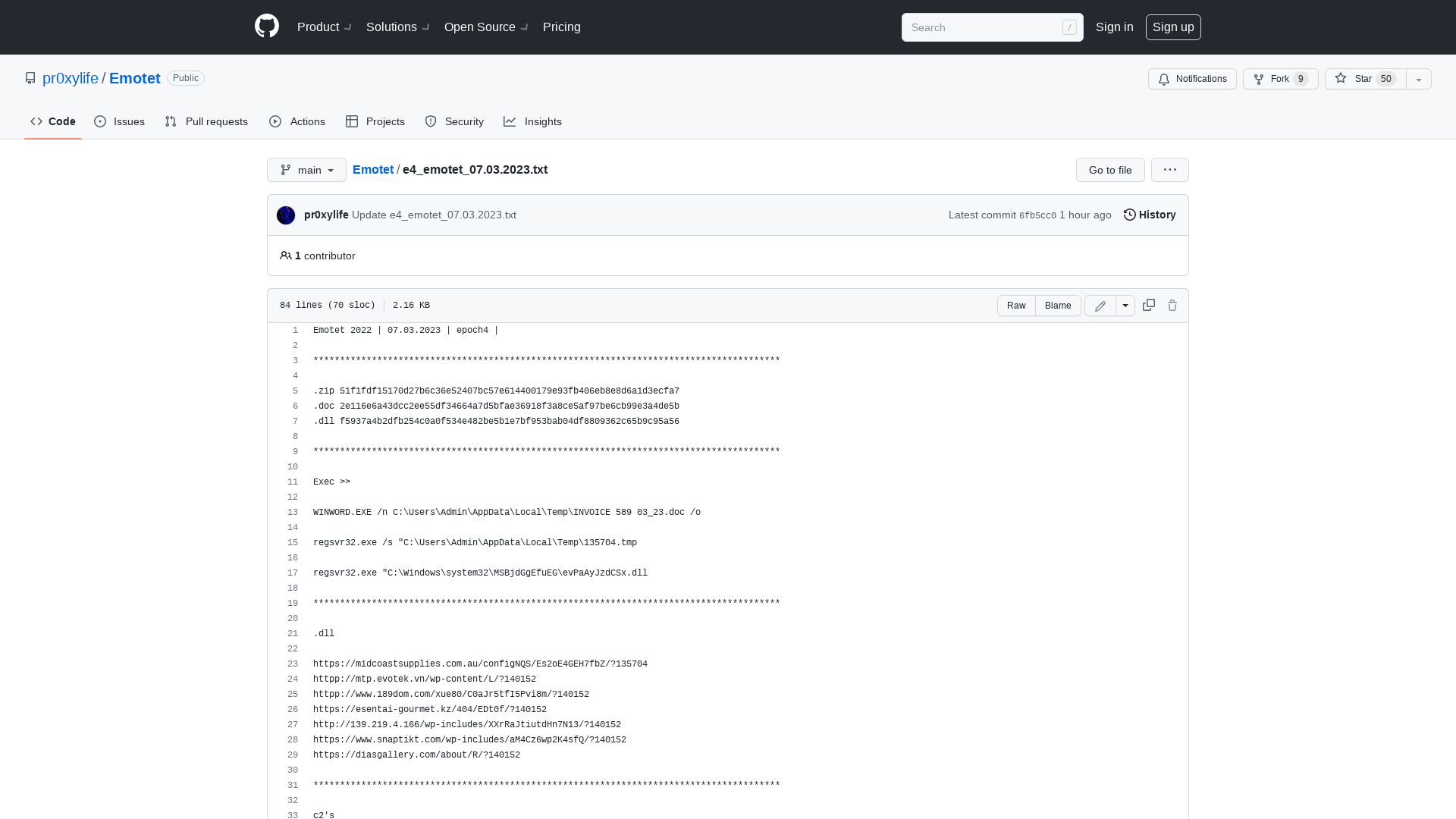Click the 'Emotet 2022 | 07.03.2023' line
1456x819 pixels.
tap(406, 331)
